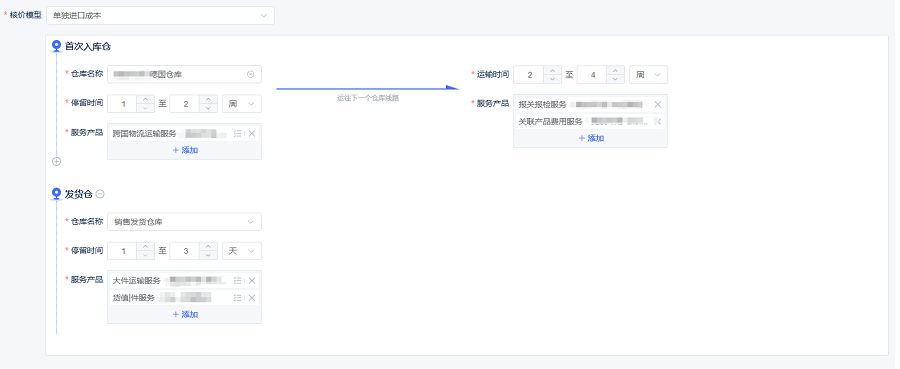Viewport: 900px width, 369px height.
Task: Decrease 发货仓 停留时间 minimum value of 1
Action: (145, 255)
